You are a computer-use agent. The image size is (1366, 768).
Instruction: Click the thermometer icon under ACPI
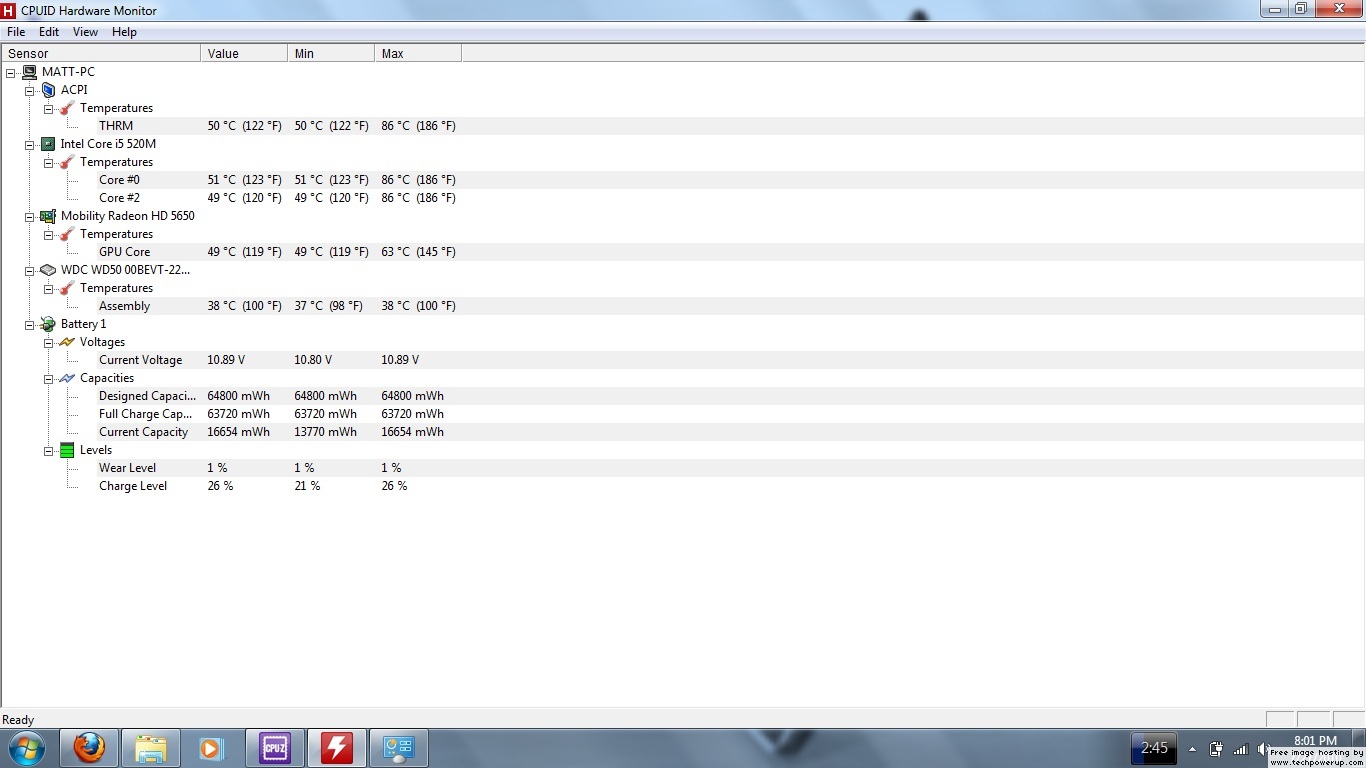pyautogui.click(x=67, y=108)
